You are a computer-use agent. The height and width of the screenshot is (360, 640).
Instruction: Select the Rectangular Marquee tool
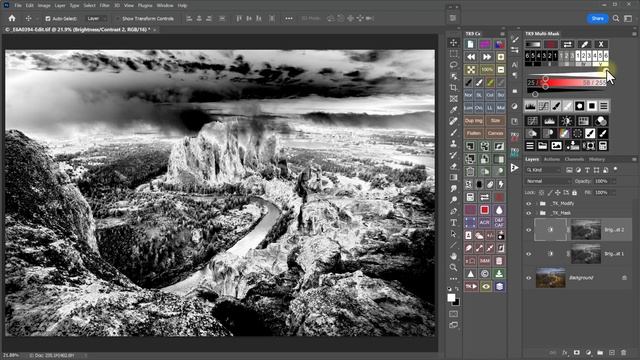point(453,54)
